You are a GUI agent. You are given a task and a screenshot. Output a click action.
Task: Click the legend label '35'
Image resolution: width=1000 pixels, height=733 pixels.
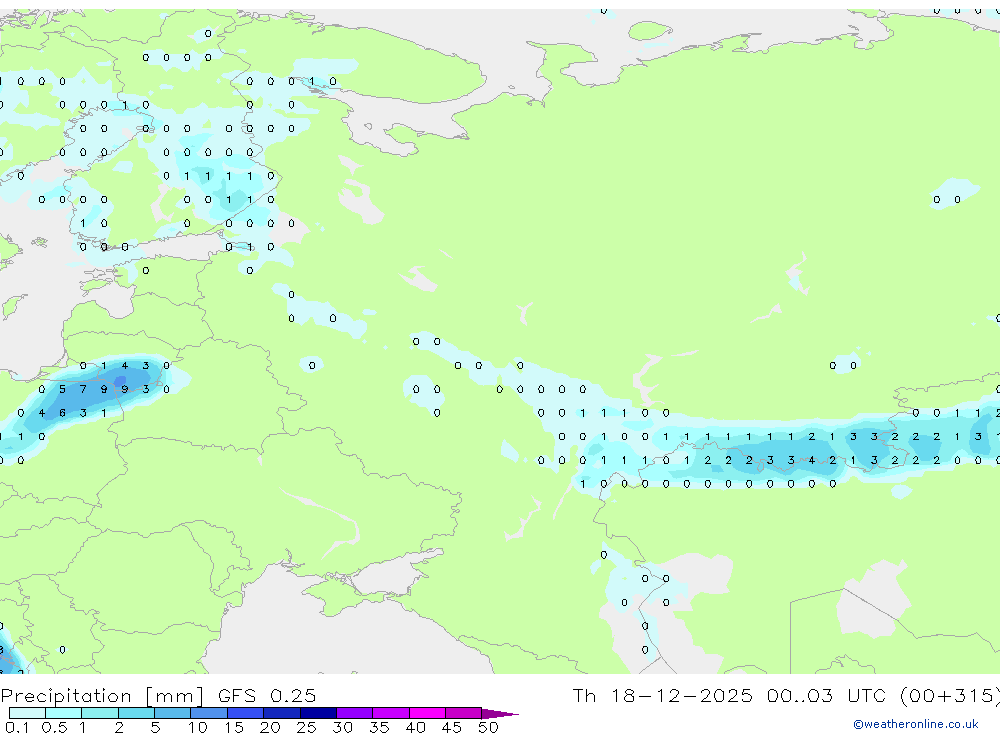pos(379,727)
